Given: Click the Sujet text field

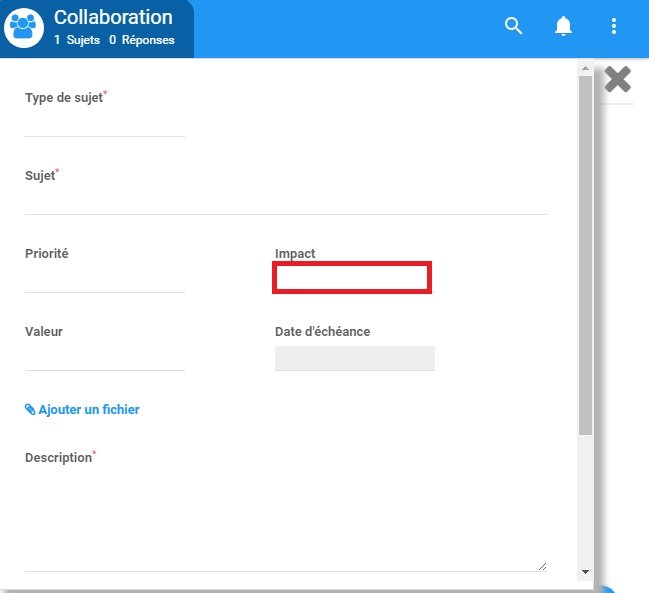Looking at the screenshot, I should (x=285, y=202).
